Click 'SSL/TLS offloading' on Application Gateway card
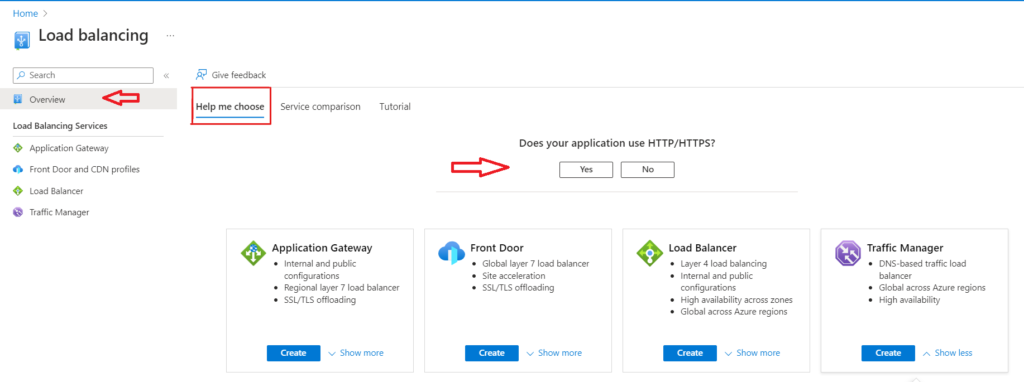This screenshot has width=1024, height=382. click(320, 300)
